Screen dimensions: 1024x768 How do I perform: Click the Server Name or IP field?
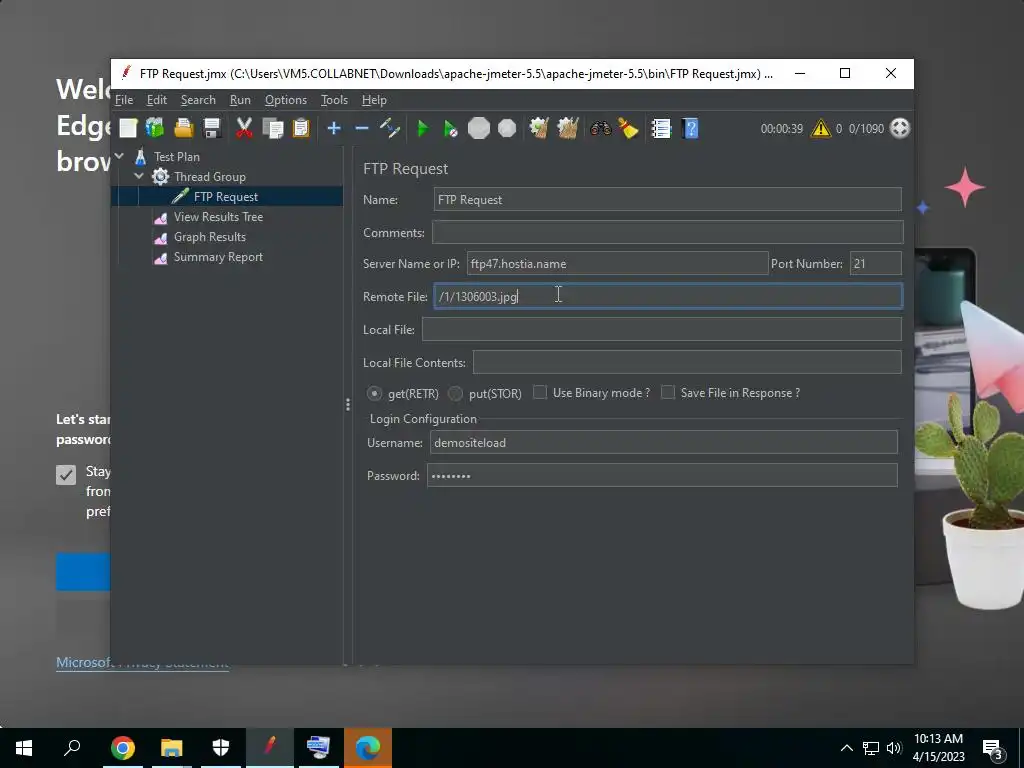pyautogui.click(x=617, y=263)
